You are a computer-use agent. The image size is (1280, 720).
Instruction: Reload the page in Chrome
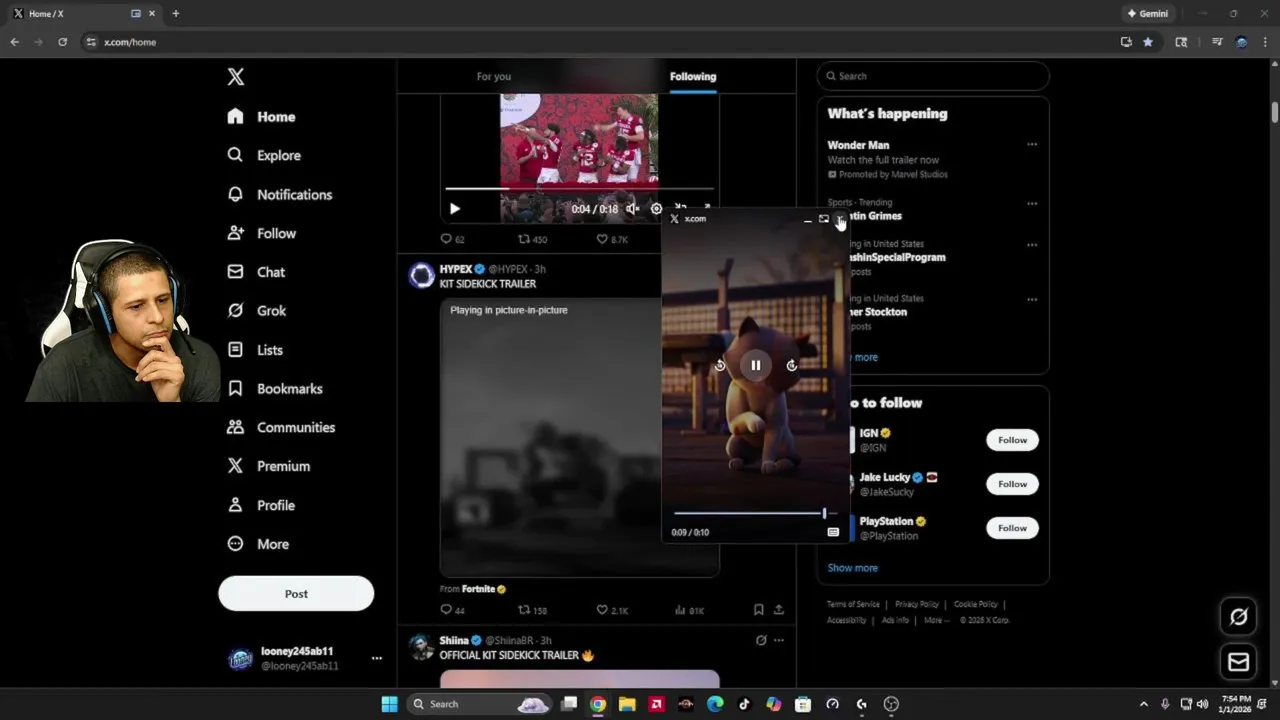point(62,42)
